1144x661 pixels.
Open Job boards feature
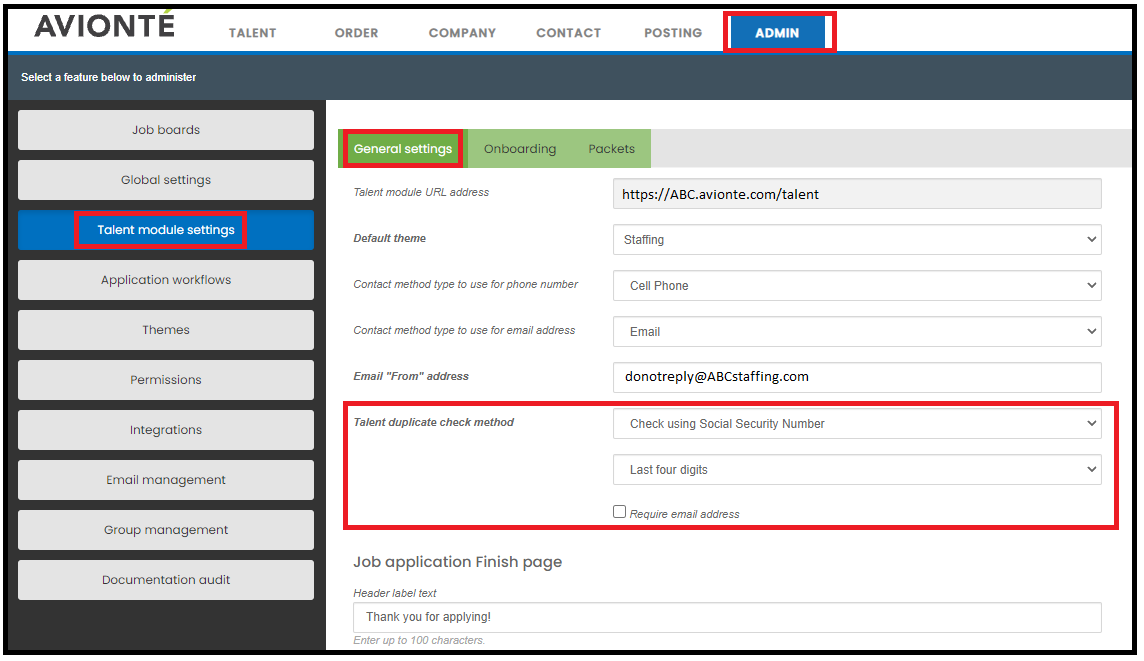(166, 130)
